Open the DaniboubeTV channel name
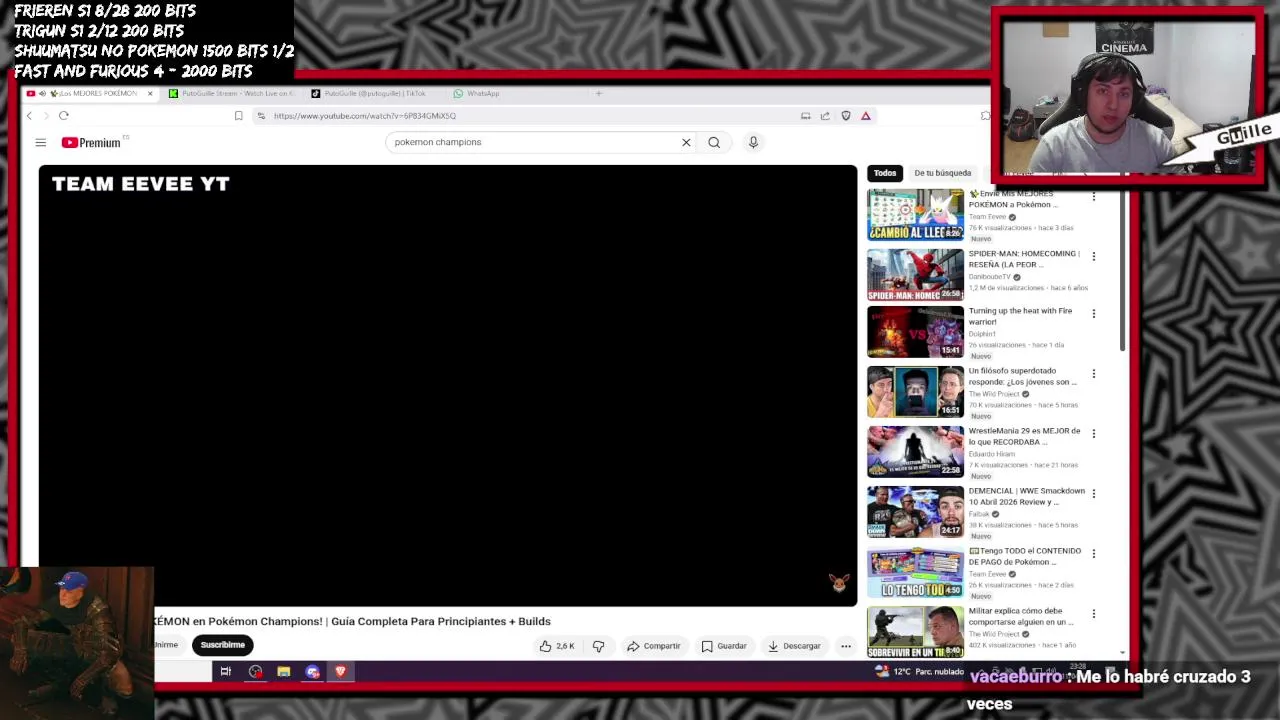The image size is (1280, 720). point(990,277)
